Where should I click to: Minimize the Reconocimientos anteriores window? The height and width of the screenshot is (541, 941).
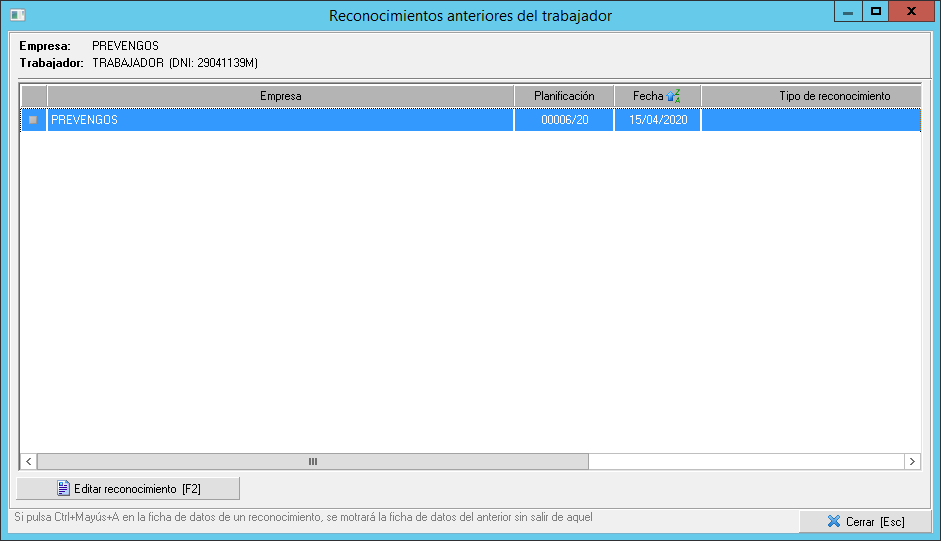848,12
